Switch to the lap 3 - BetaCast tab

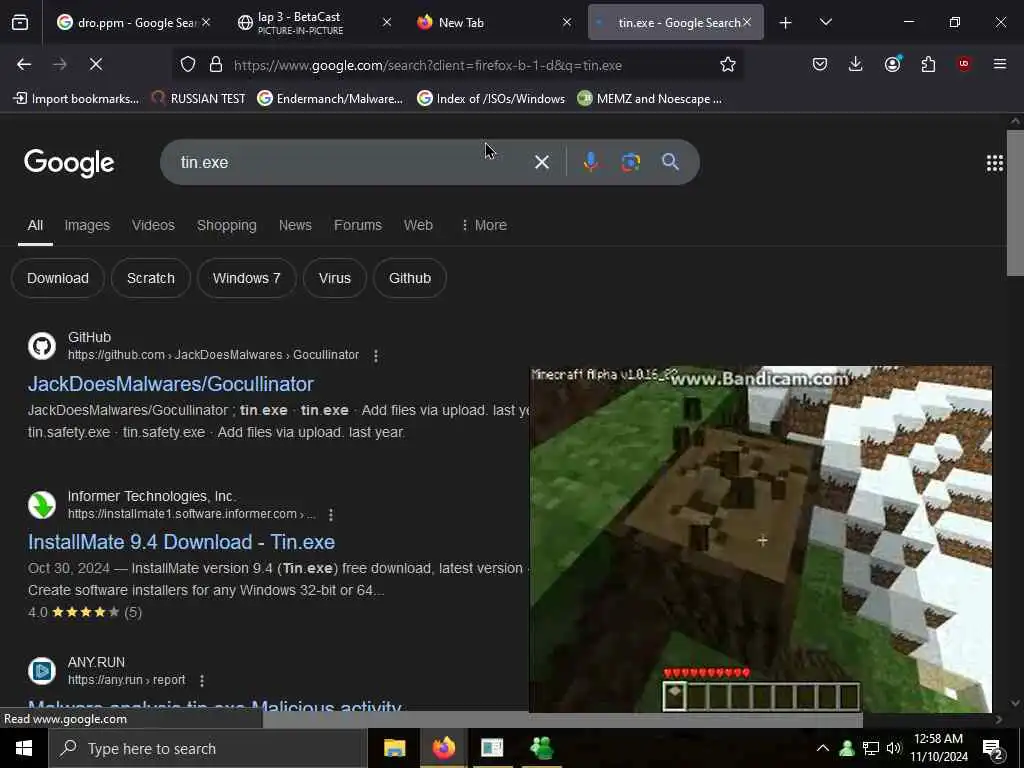(305, 23)
